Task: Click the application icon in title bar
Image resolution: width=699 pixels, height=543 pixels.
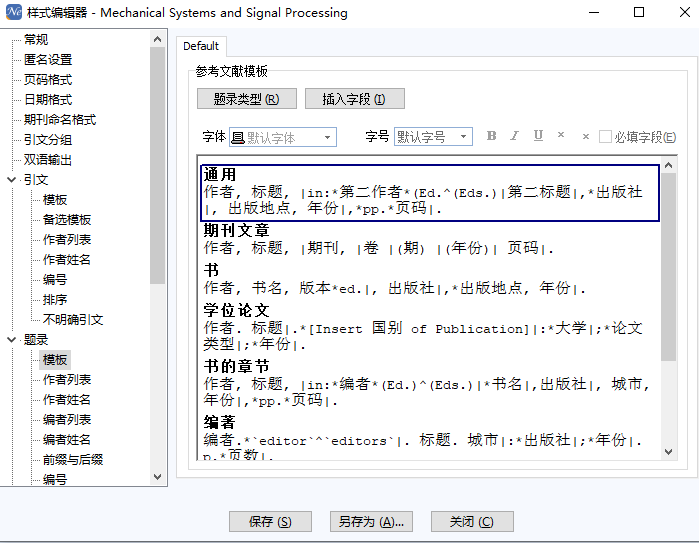Action: (x=13, y=13)
